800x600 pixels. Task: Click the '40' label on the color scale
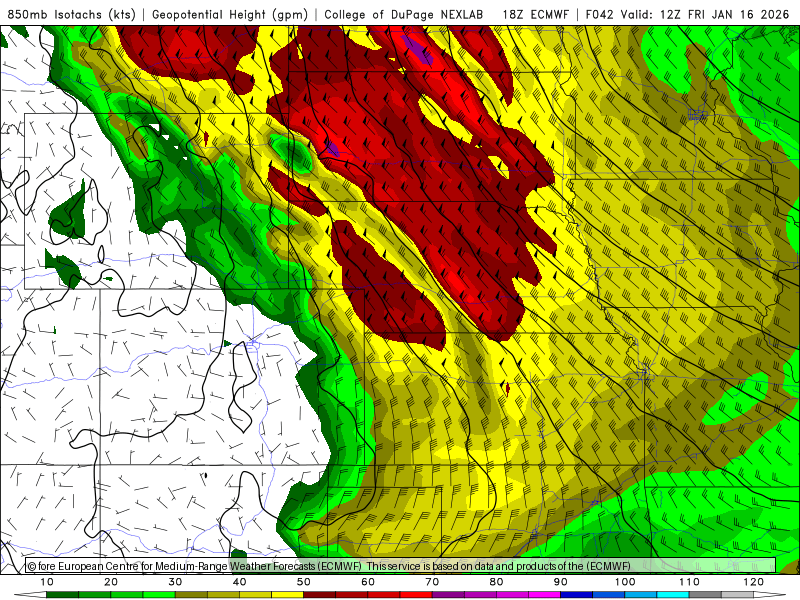pyautogui.click(x=239, y=582)
